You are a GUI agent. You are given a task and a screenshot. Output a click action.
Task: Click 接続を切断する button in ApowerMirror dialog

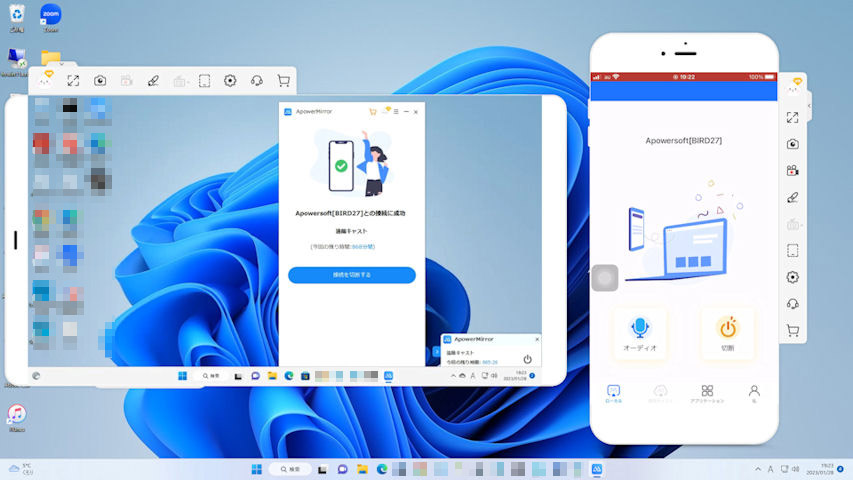(x=352, y=275)
